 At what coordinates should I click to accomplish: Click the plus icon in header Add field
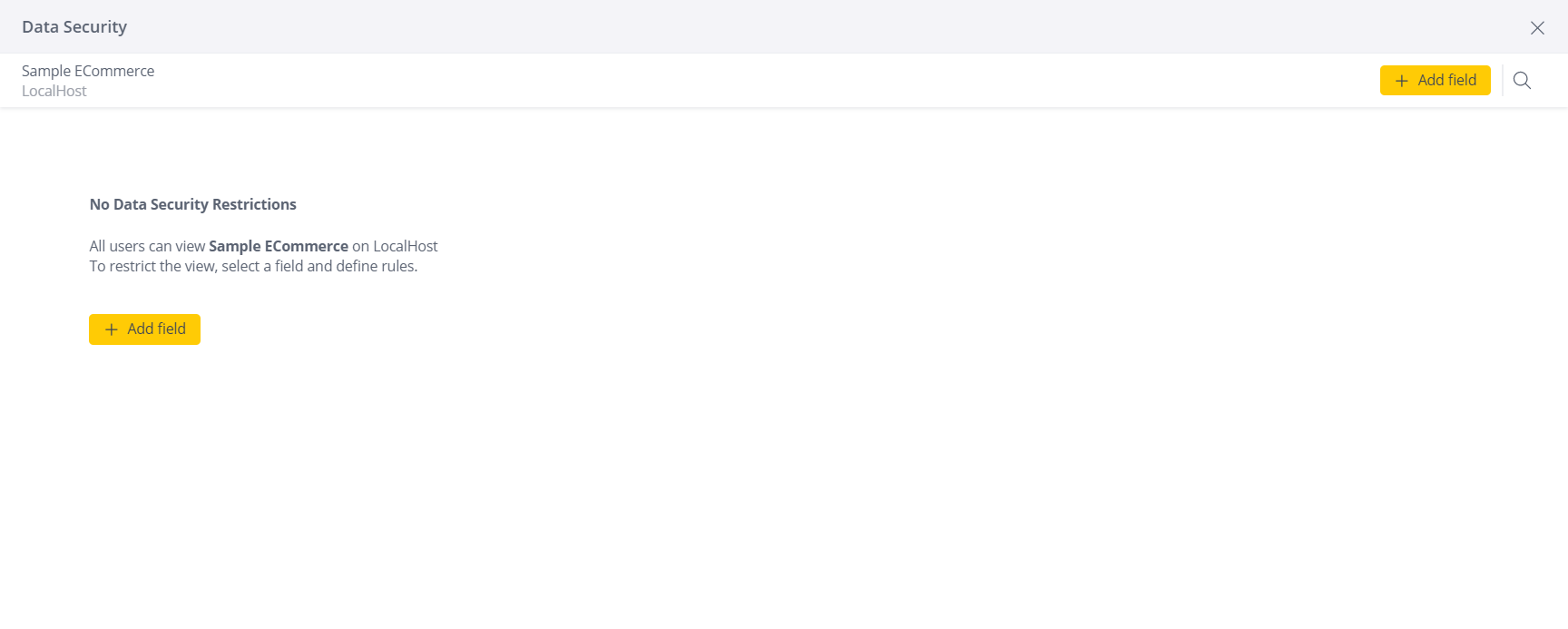coord(1401,81)
